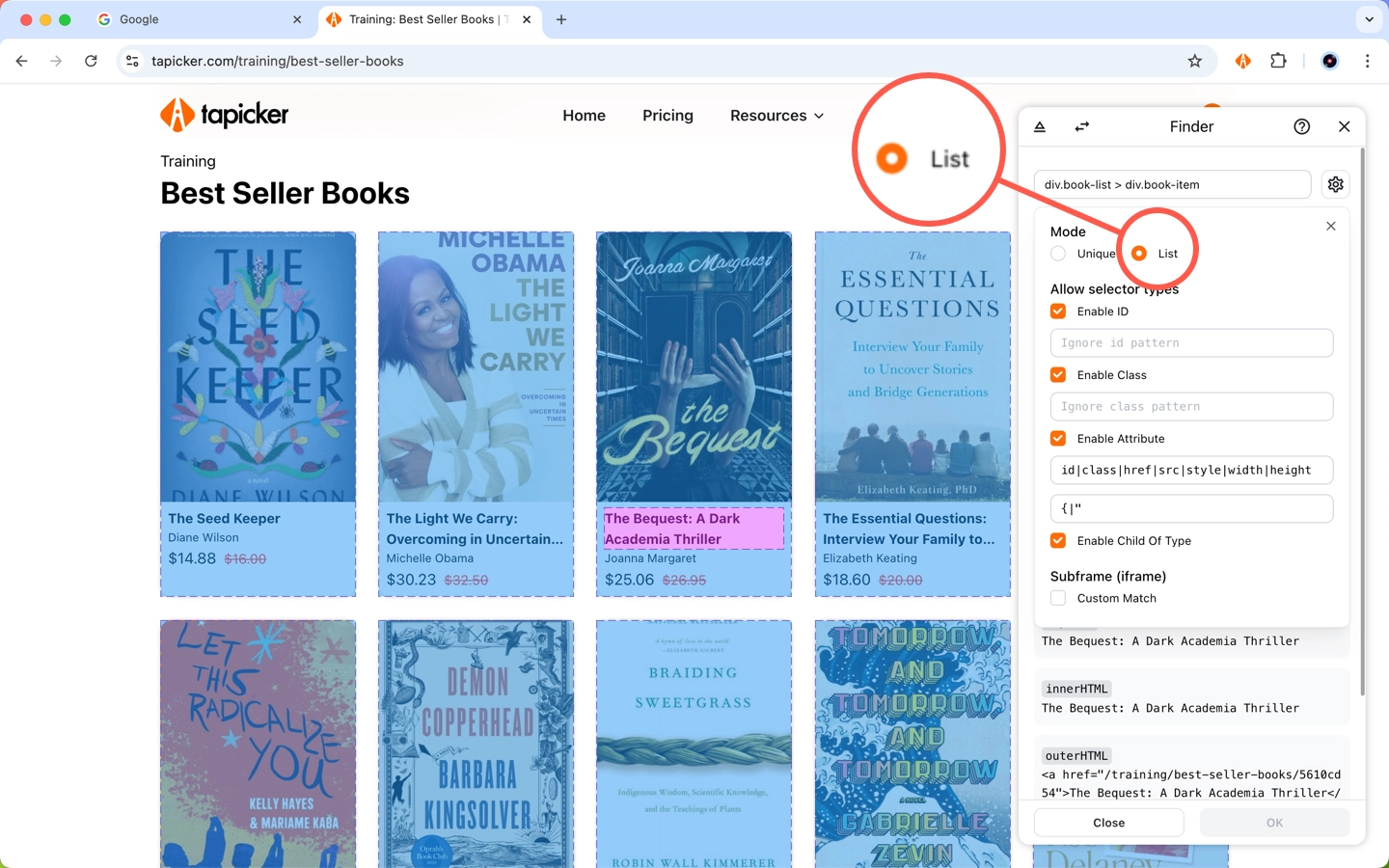The width and height of the screenshot is (1389, 868).
Task: Close the selector settings popup
Action: (1331, 226)
